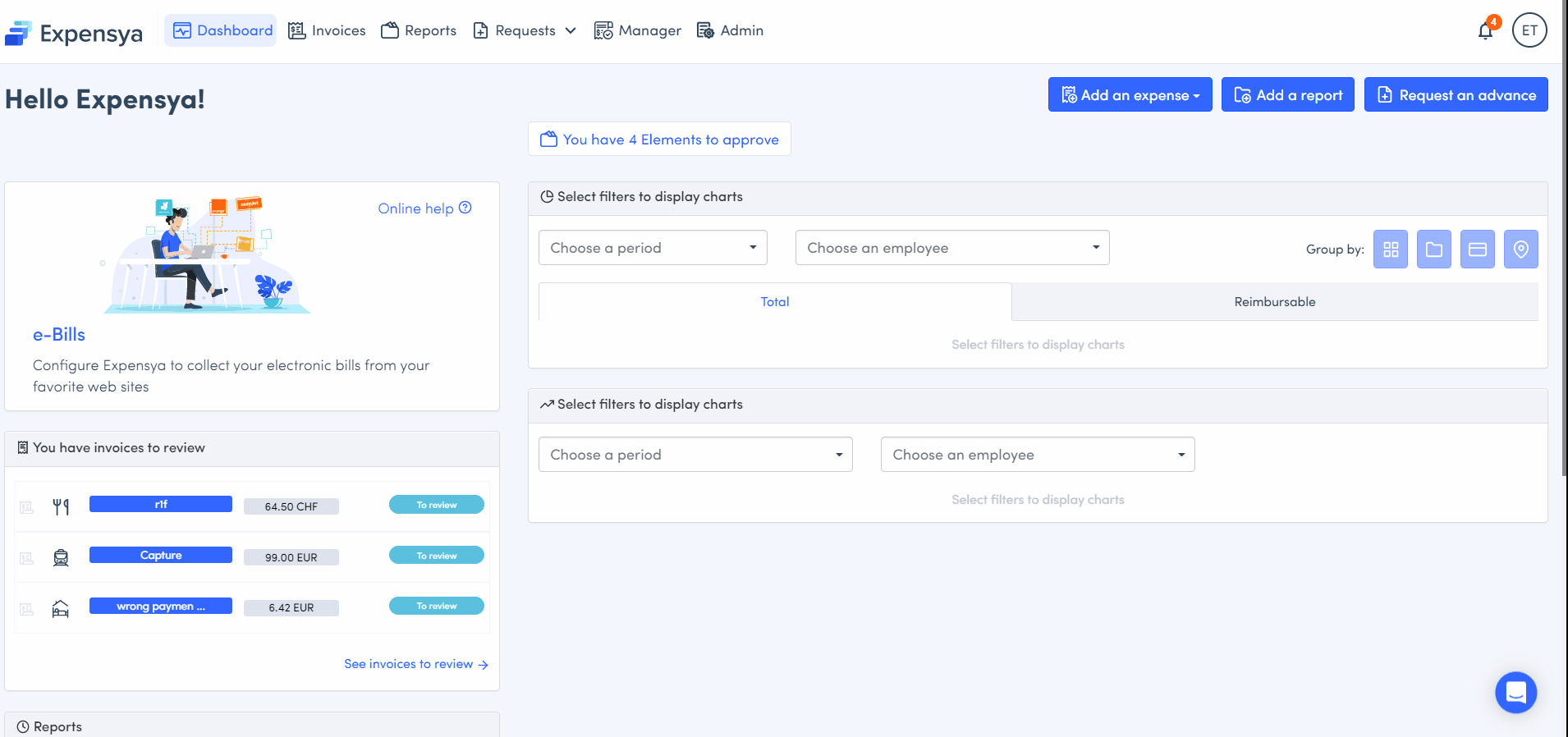
Task: Group charts by payment card icon
Action: pyautogui.click(x=1477, y=249)
